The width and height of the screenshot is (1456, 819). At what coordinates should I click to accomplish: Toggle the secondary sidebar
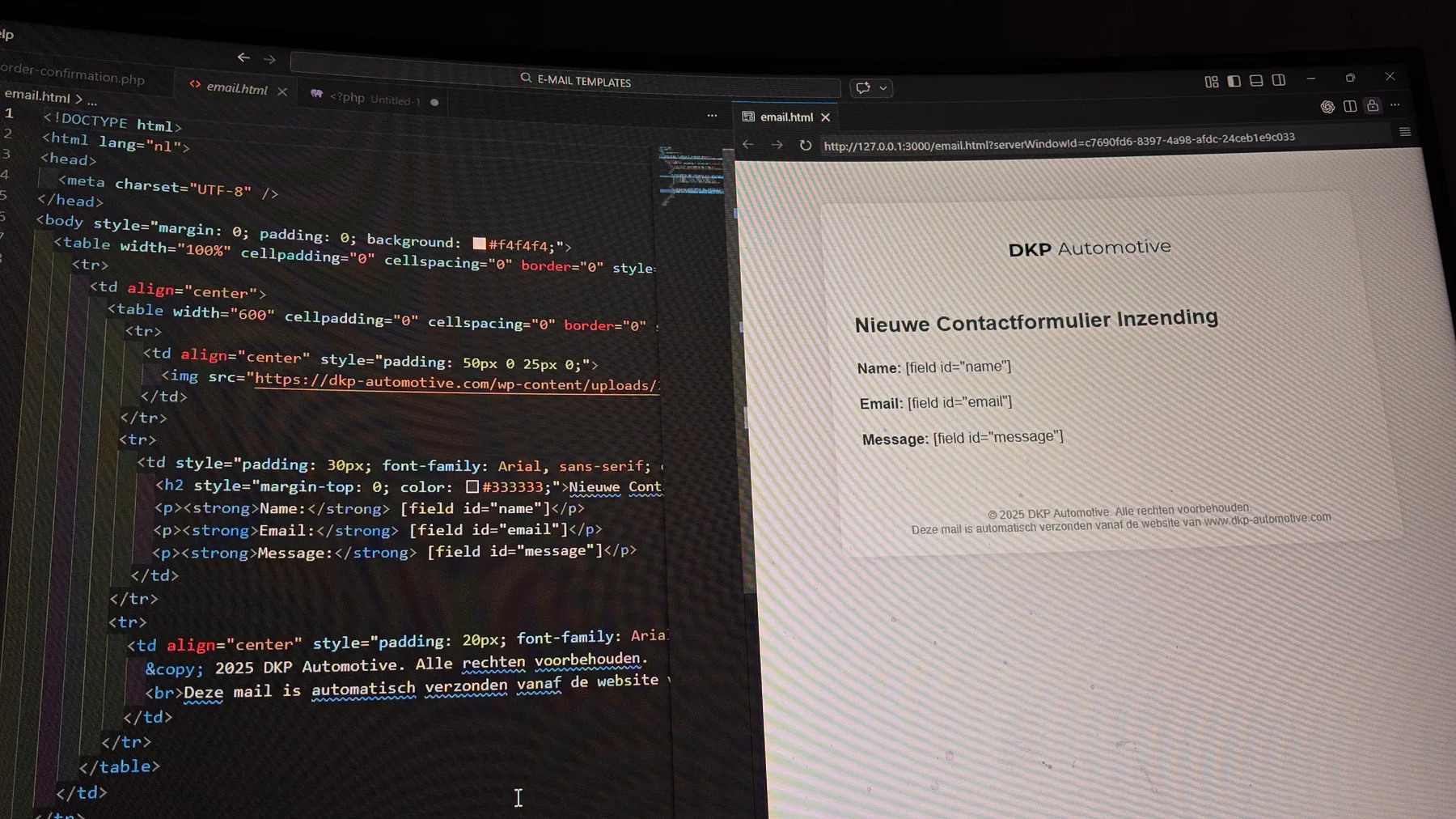click(1279, 79)
